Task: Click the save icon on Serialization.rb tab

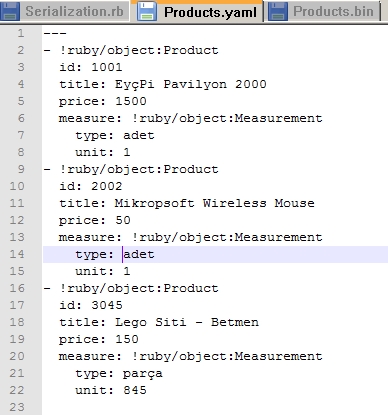Action: coord(10,11)
